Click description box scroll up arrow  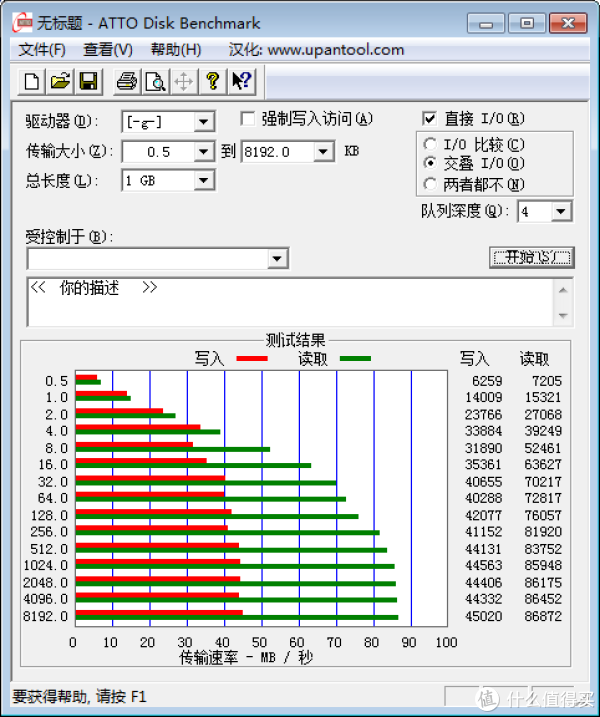[563, 290]
